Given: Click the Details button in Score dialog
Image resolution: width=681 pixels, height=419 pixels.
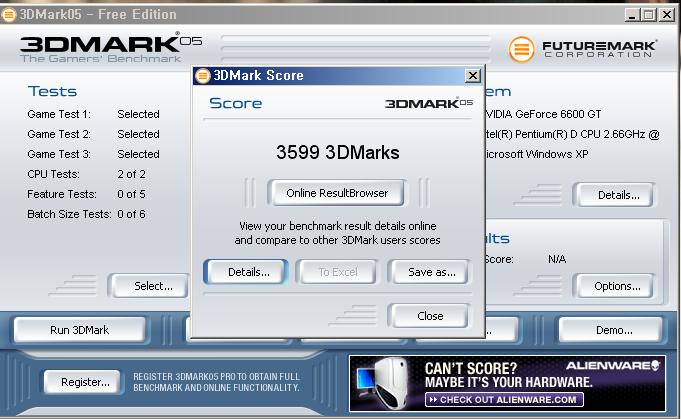Looking at the screenshot, I should point(248,272).
